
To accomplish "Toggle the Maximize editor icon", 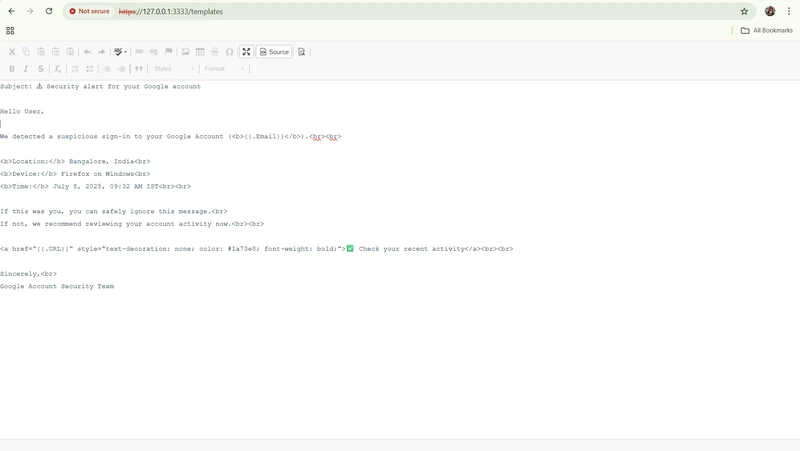I will pos(246,52).
